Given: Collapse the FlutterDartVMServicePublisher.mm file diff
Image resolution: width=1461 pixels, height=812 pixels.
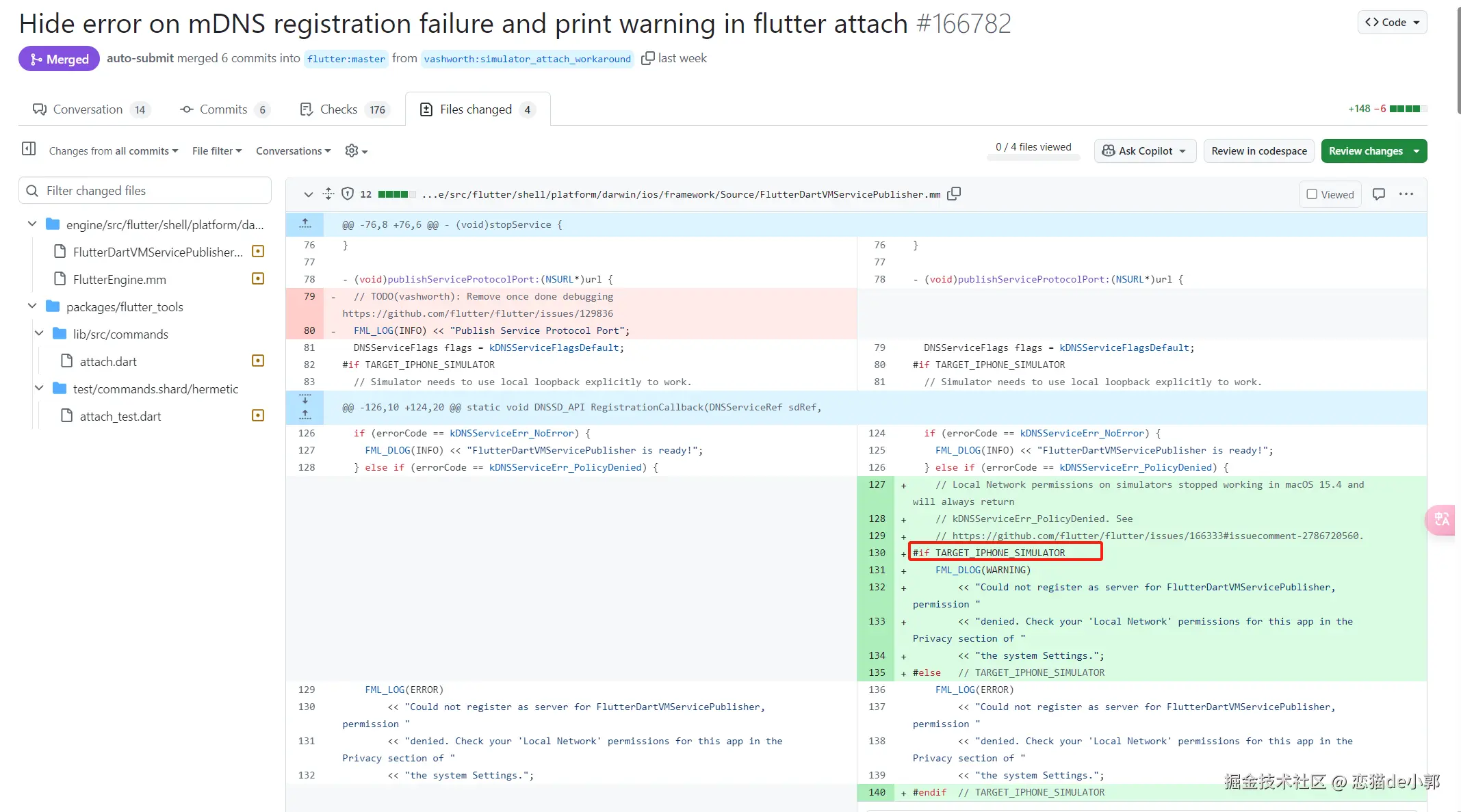Looking at the screenshot, I should click(x=308, y=194).
